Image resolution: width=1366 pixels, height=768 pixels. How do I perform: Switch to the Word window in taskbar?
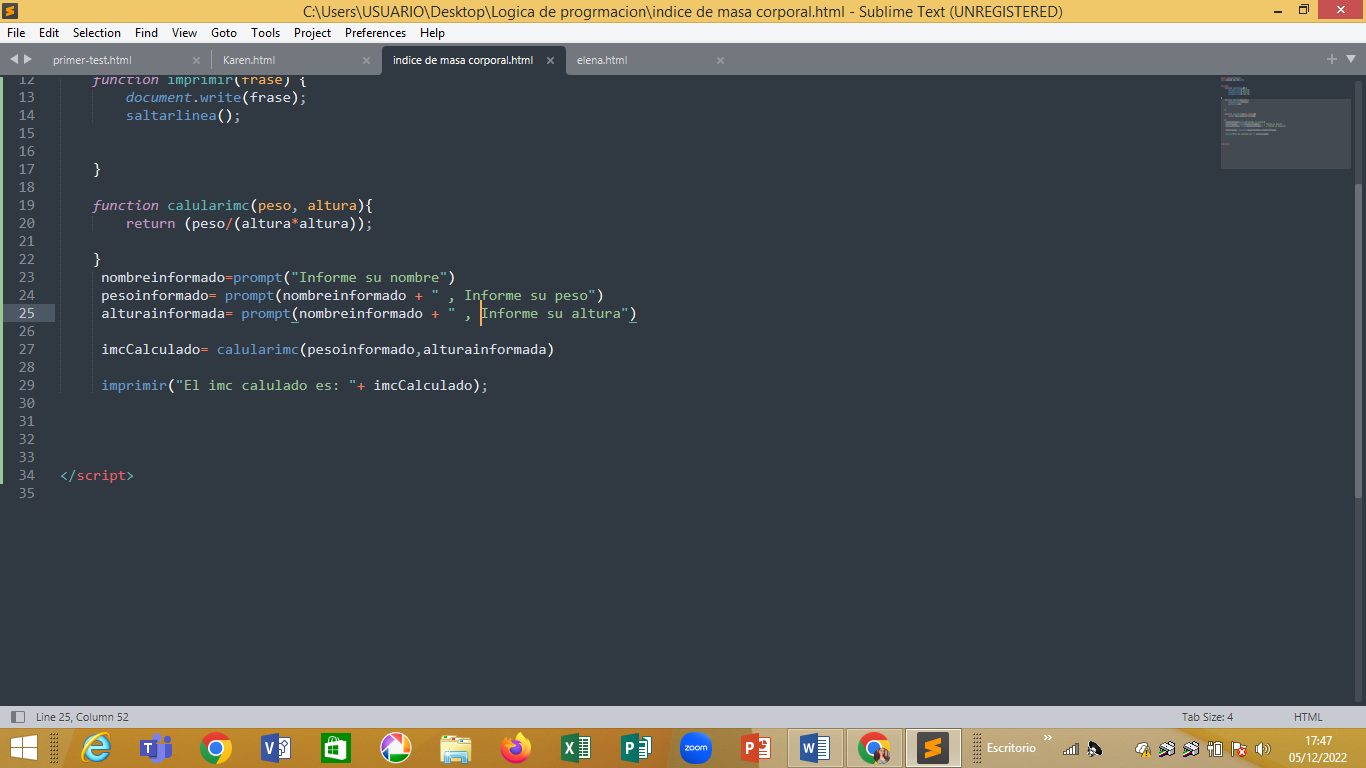coord(816,748)
